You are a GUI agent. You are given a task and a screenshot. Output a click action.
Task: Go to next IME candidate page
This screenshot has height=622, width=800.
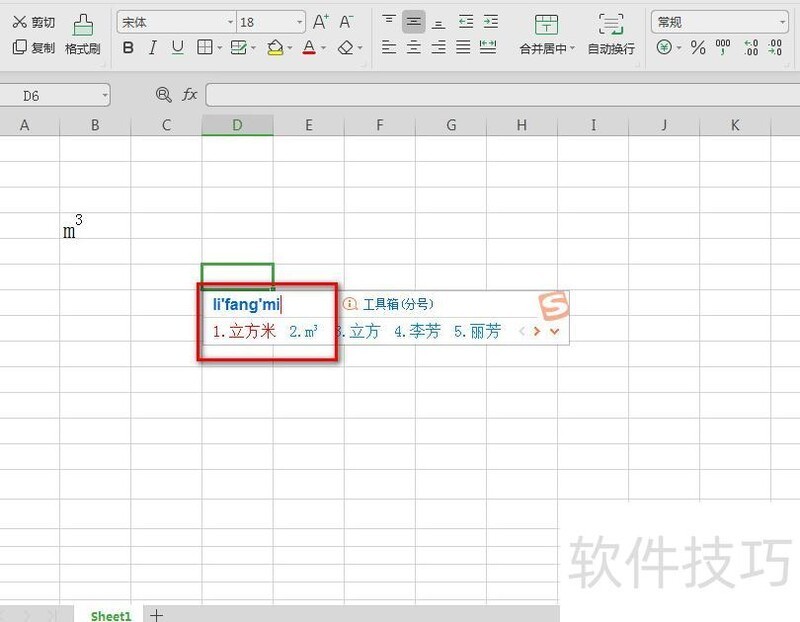[x=536, y=331]
